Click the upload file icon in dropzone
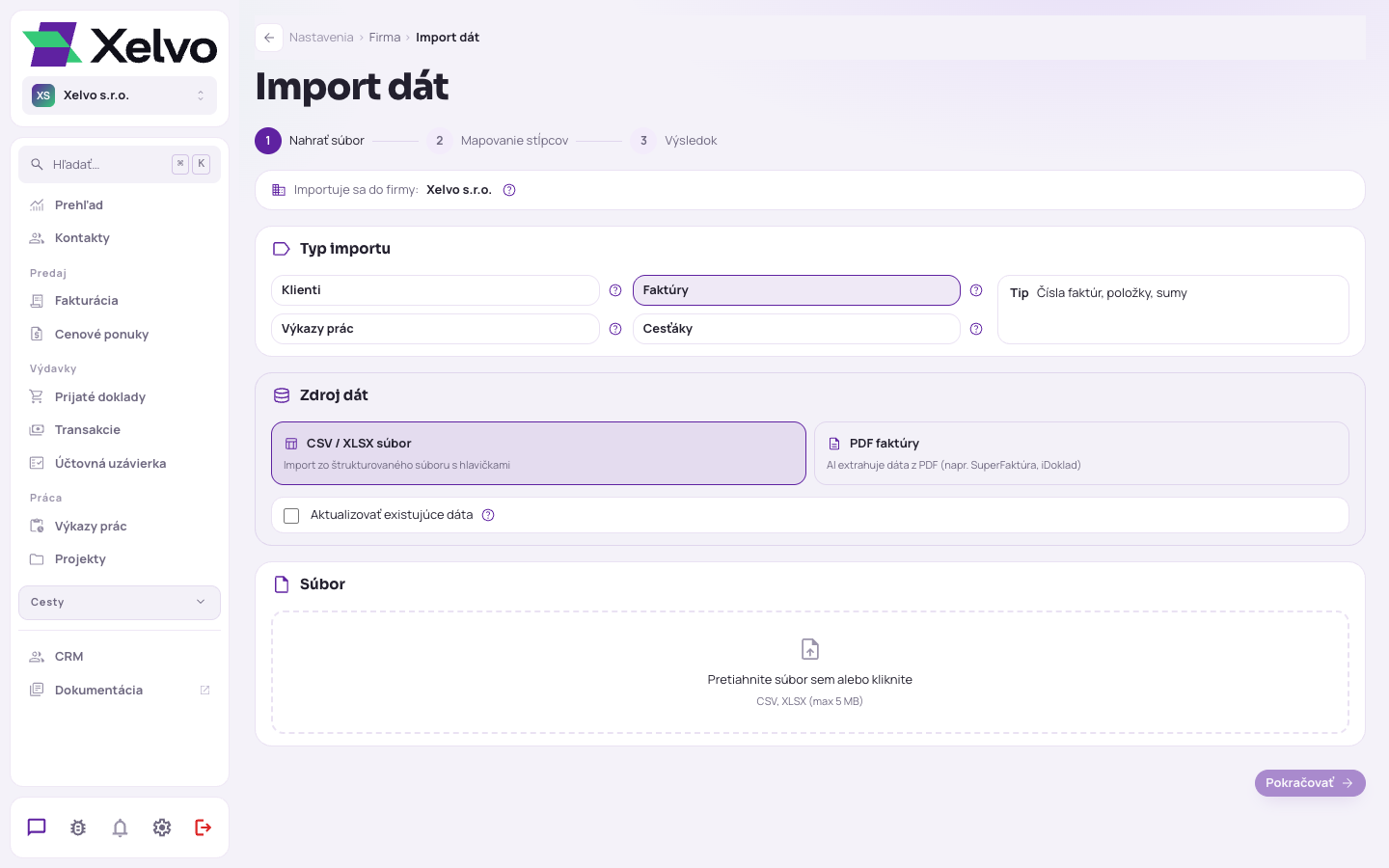This screenshot has height=868, width=1389. click(x=810, y=649)
